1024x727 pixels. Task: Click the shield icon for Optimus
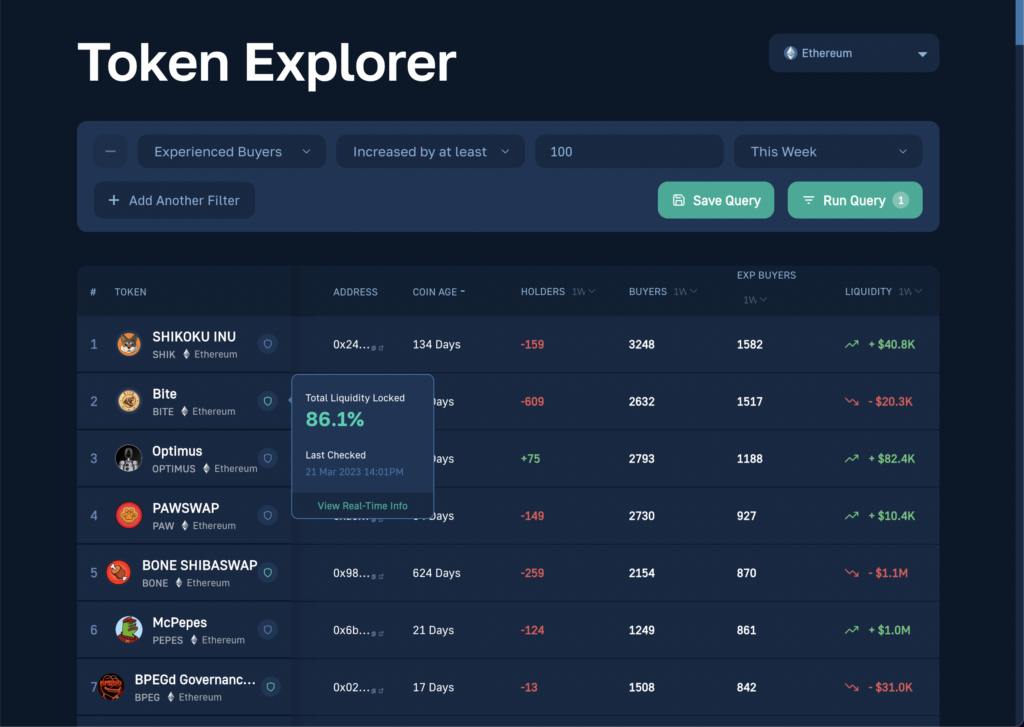268,458
